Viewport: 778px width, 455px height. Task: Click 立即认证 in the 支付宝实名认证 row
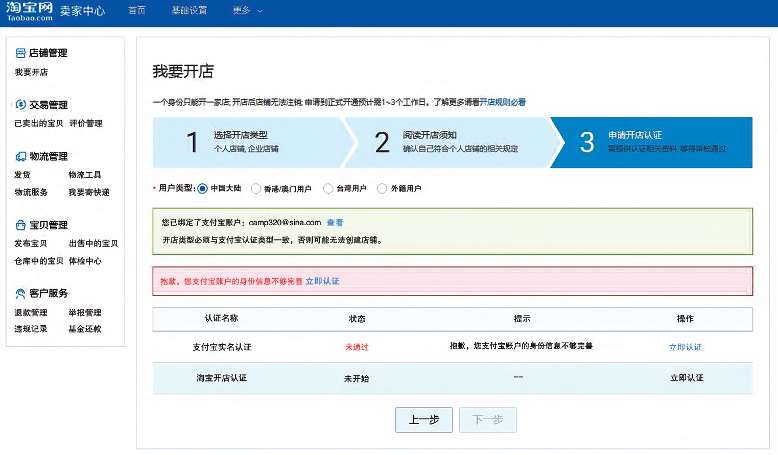pyautogui.click(x=685, y=346)
